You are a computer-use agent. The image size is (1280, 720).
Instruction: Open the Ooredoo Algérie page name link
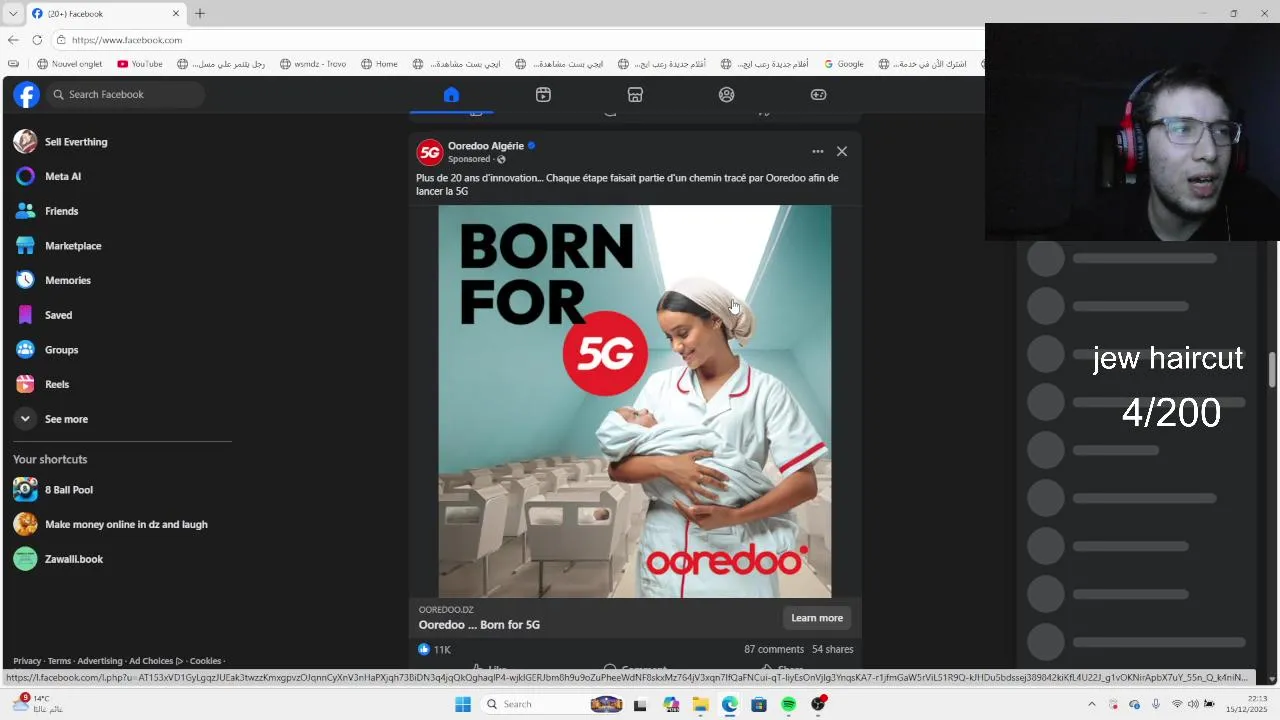coord(486,146)
